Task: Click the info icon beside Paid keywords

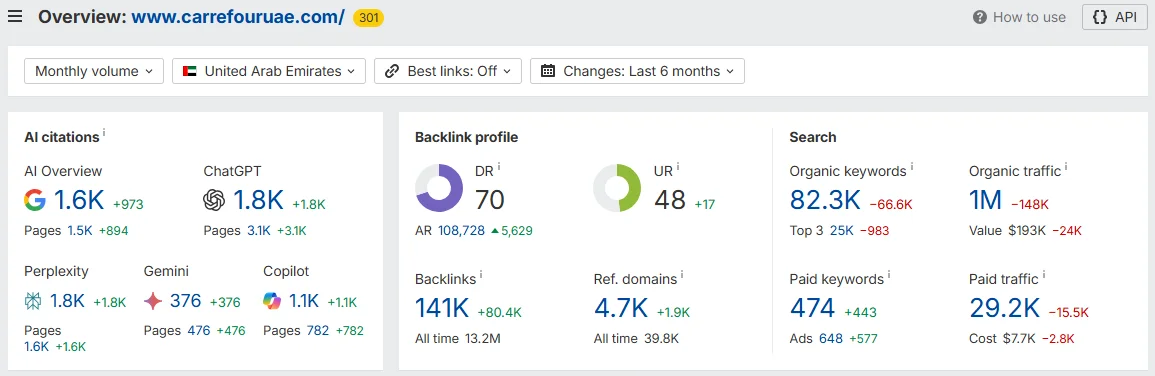Action: coord(889,275)
